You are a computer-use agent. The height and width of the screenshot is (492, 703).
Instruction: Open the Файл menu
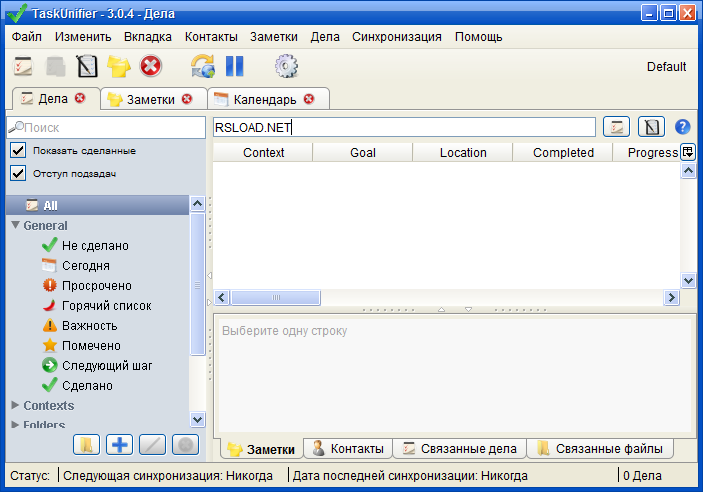point(27,37)
